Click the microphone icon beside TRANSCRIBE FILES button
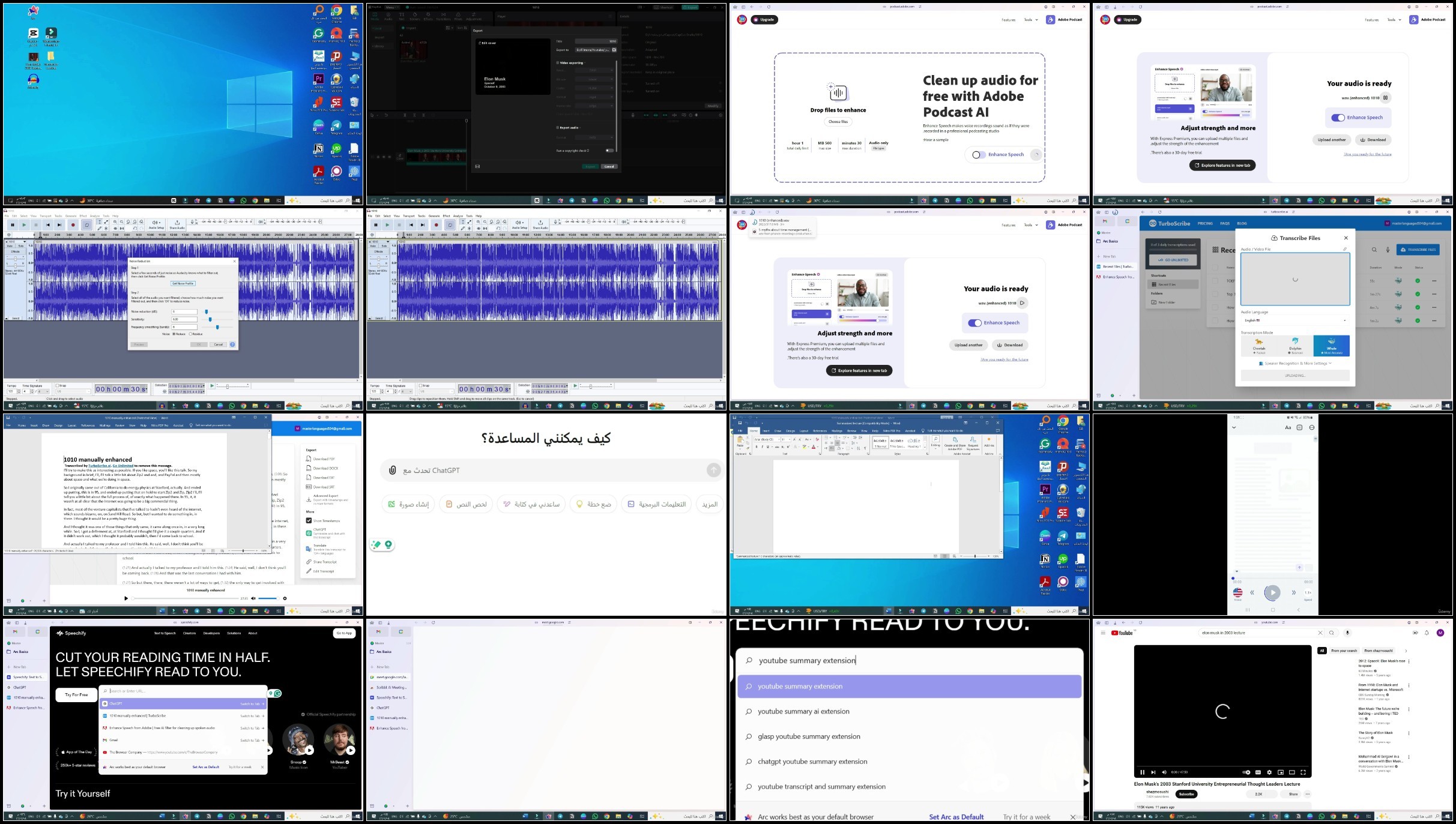This screenshot has height=824, width=1456. [x=1388, y=250]
